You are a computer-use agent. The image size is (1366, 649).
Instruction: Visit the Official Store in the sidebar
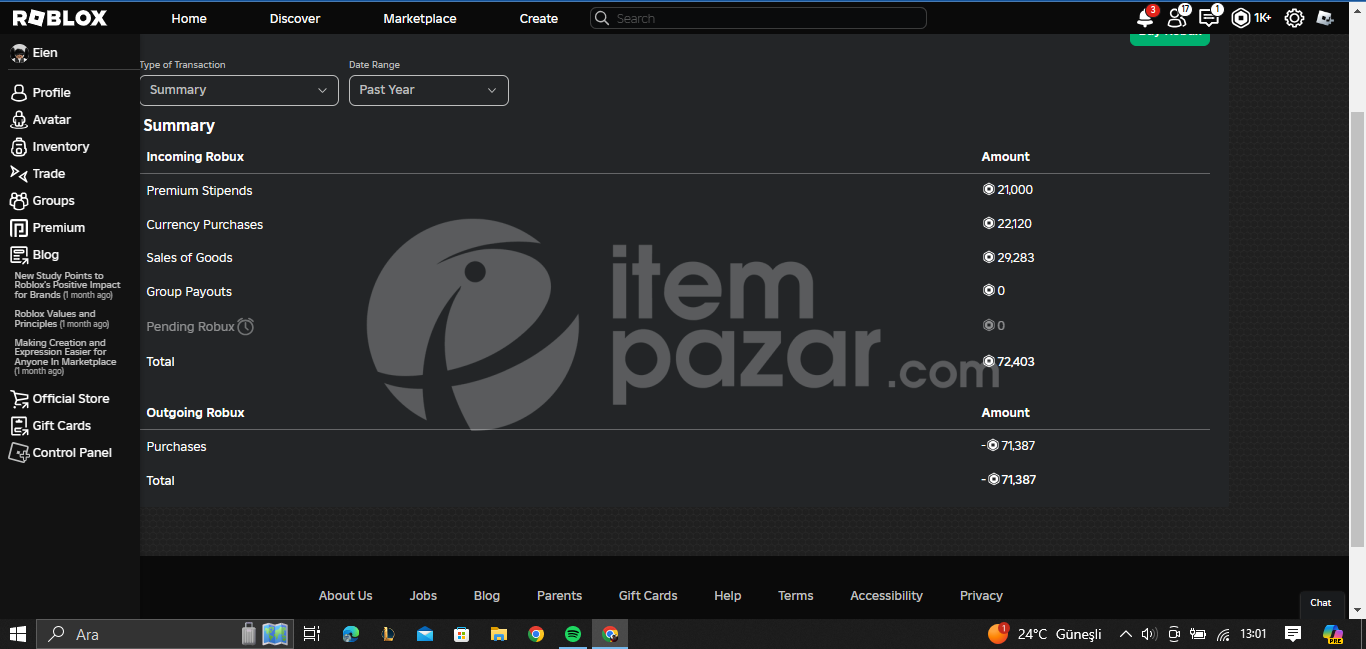point(60,399)
